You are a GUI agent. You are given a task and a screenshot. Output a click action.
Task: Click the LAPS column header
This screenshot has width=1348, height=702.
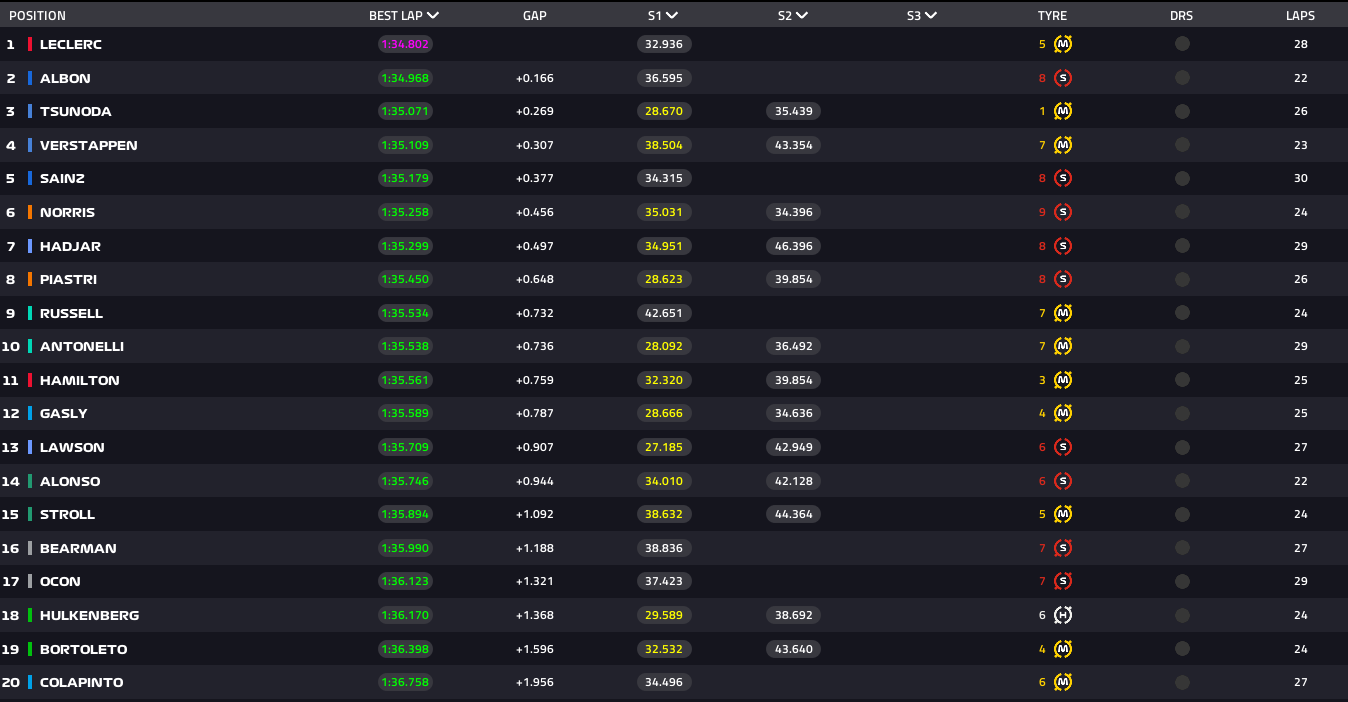coord(1300,16)
